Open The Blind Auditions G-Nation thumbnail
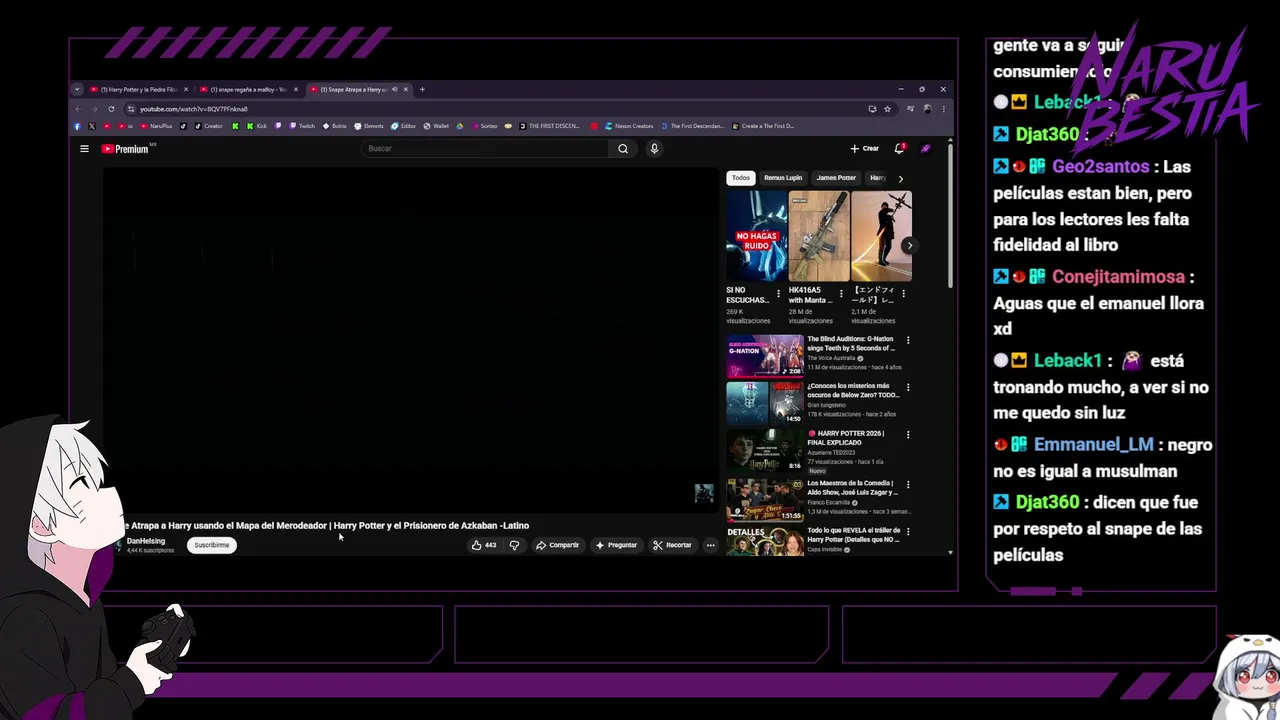Screen dimensions: 1280x720 765,356
